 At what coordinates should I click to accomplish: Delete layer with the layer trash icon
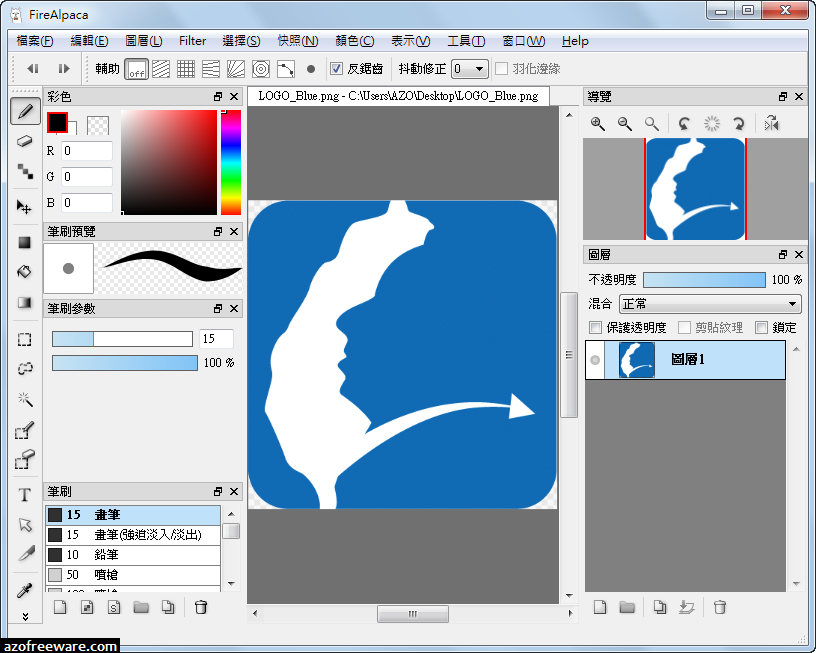pyautogui.click(x=720, y=607)
